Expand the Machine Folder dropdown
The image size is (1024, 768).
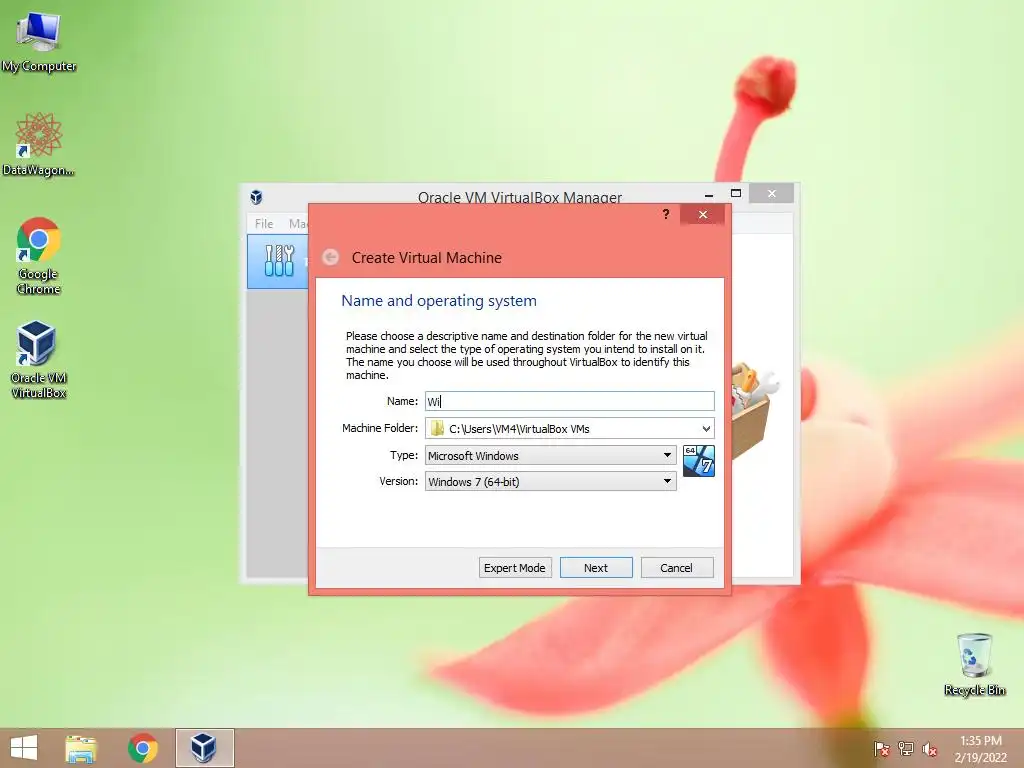(x=706, y=428)
